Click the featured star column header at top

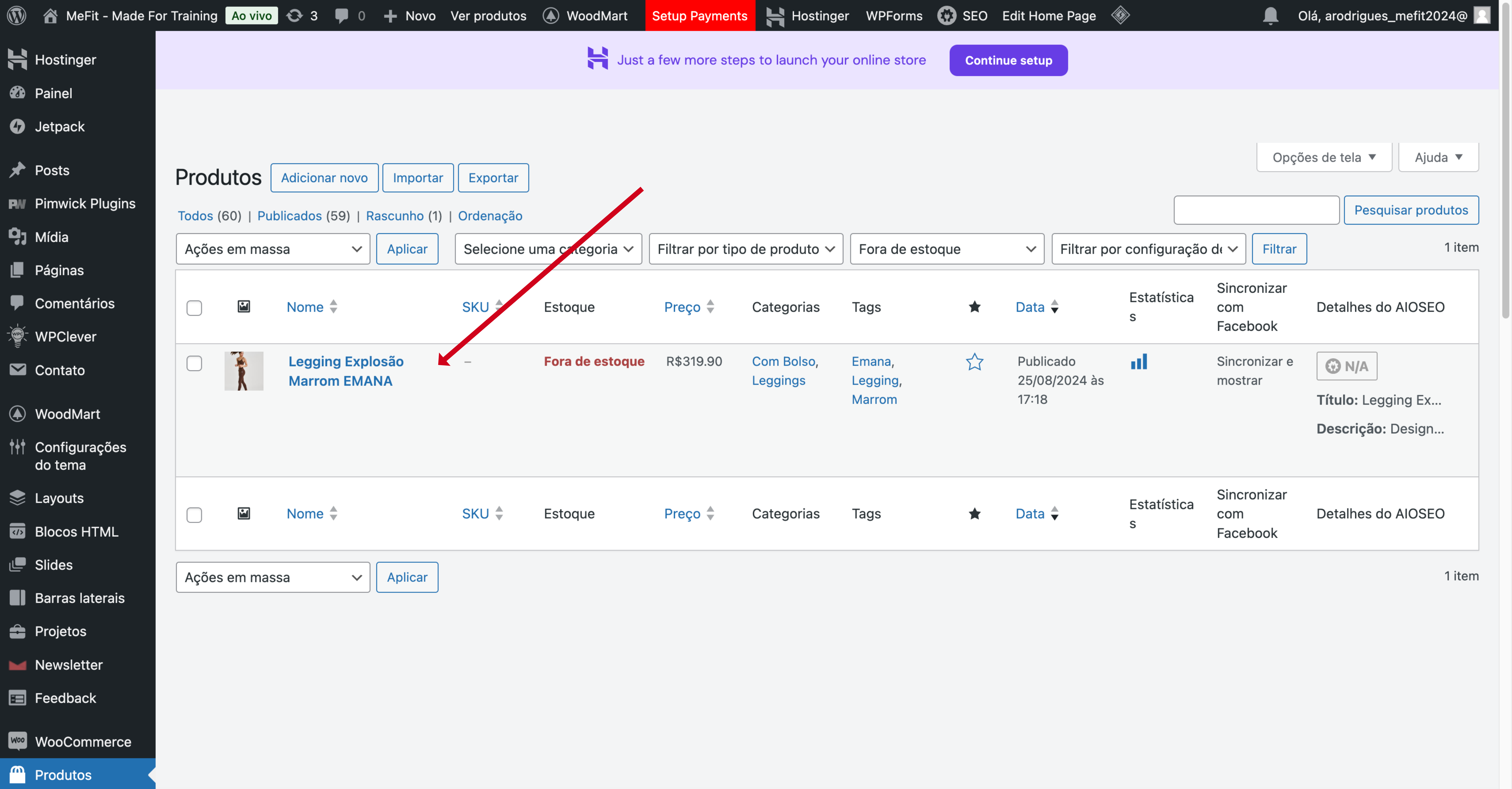click(974, 307)
